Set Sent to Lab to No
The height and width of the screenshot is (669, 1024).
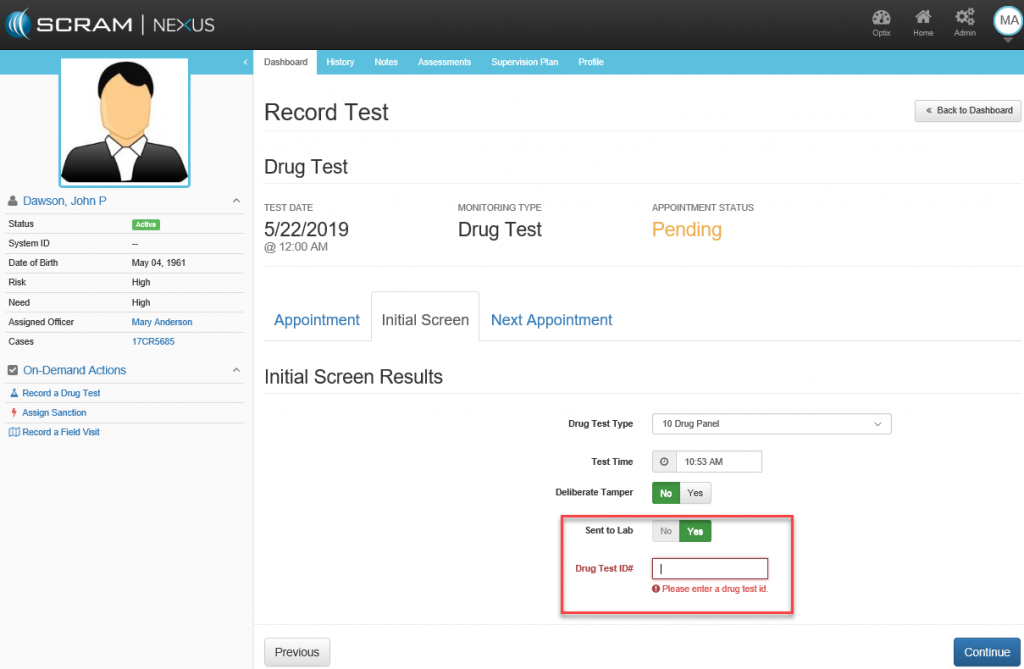coord(666,531)
